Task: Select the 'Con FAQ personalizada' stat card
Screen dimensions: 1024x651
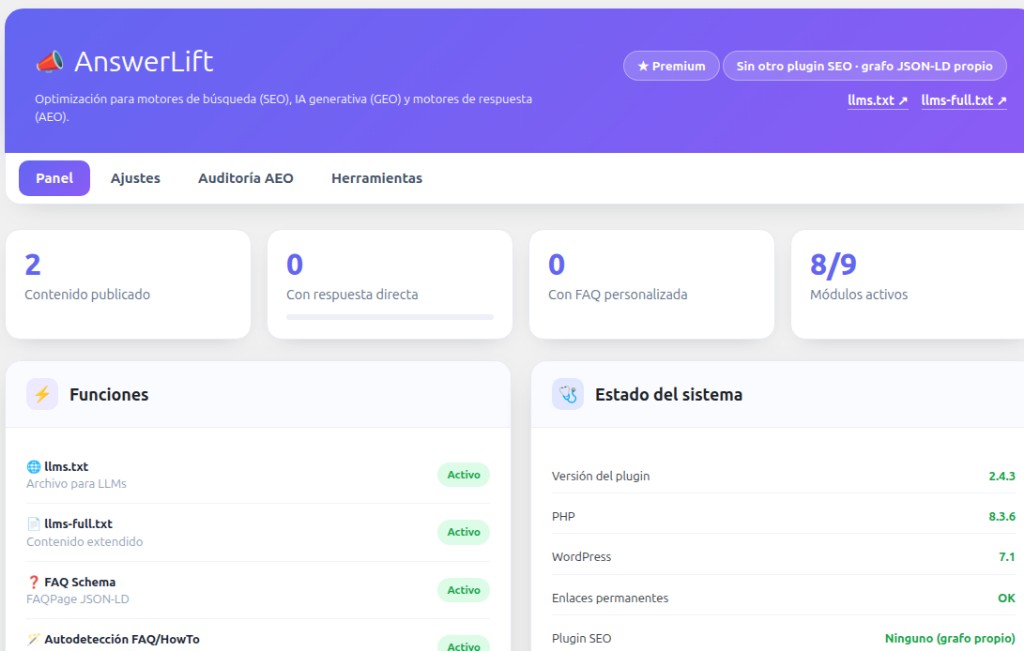Action: click(x=652, y=284)
